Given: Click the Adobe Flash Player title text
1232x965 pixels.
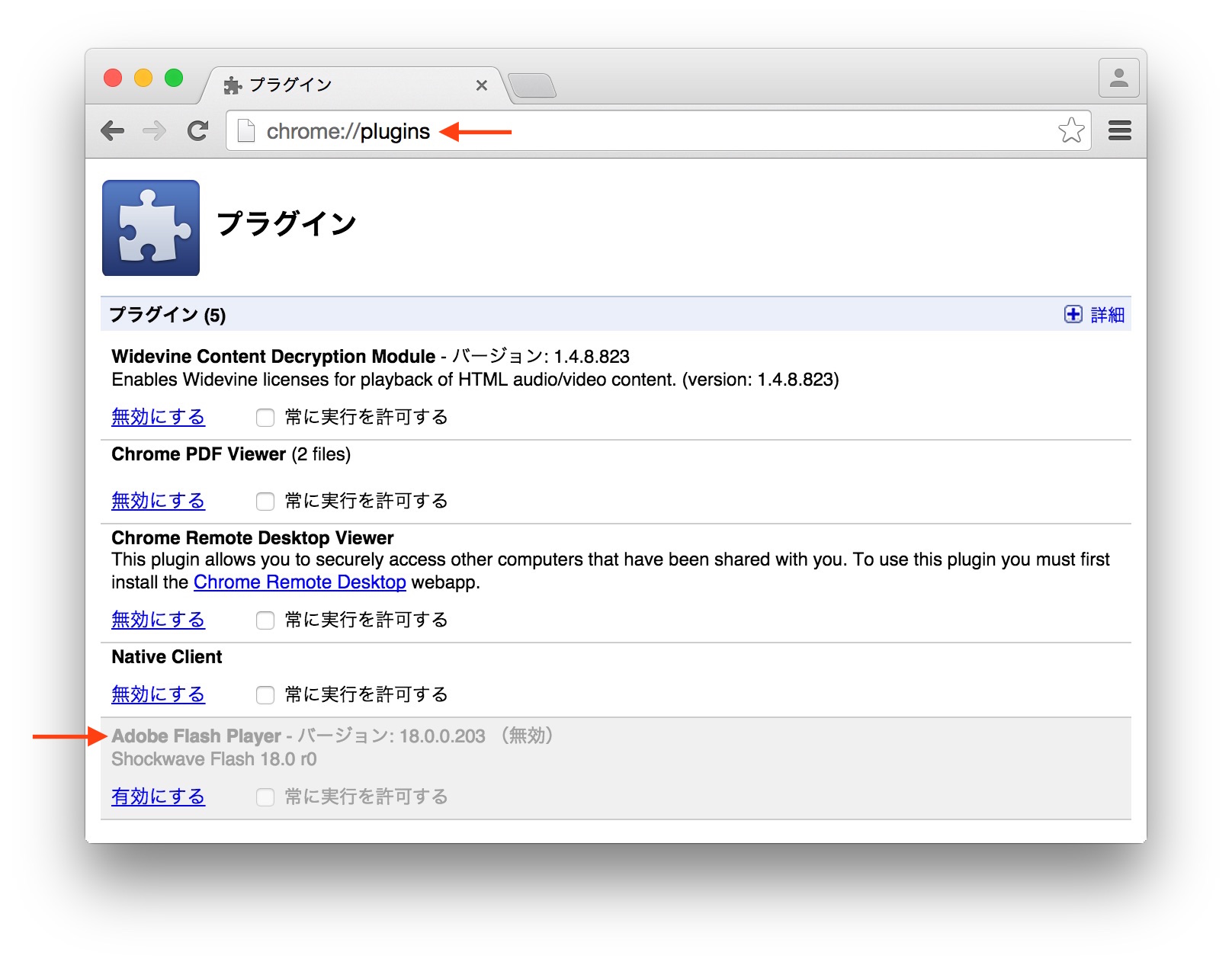Looking at the screenshot, I should point(196,736).
